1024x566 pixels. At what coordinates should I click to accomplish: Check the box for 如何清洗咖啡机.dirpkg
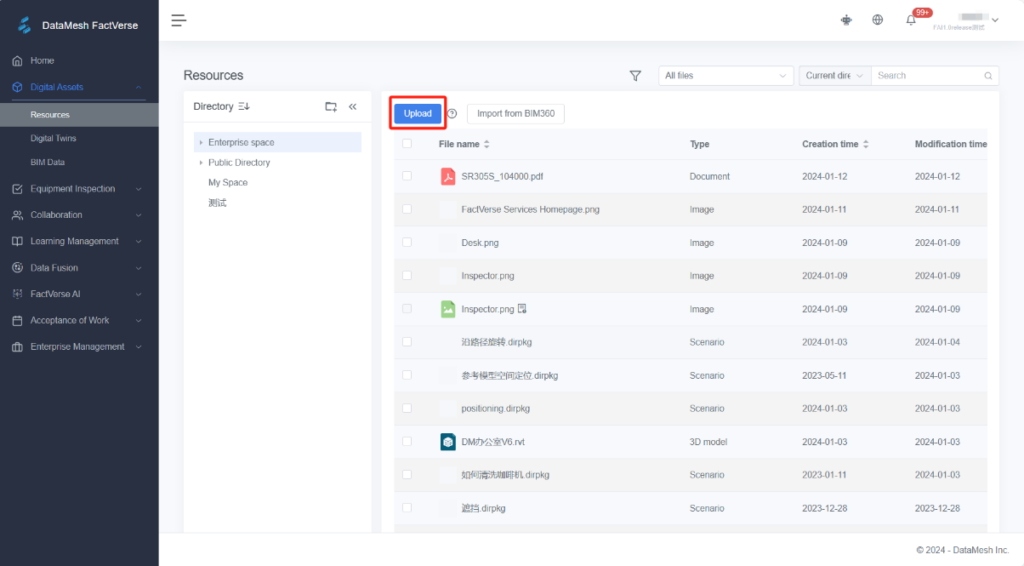click(x=407, y=475)
